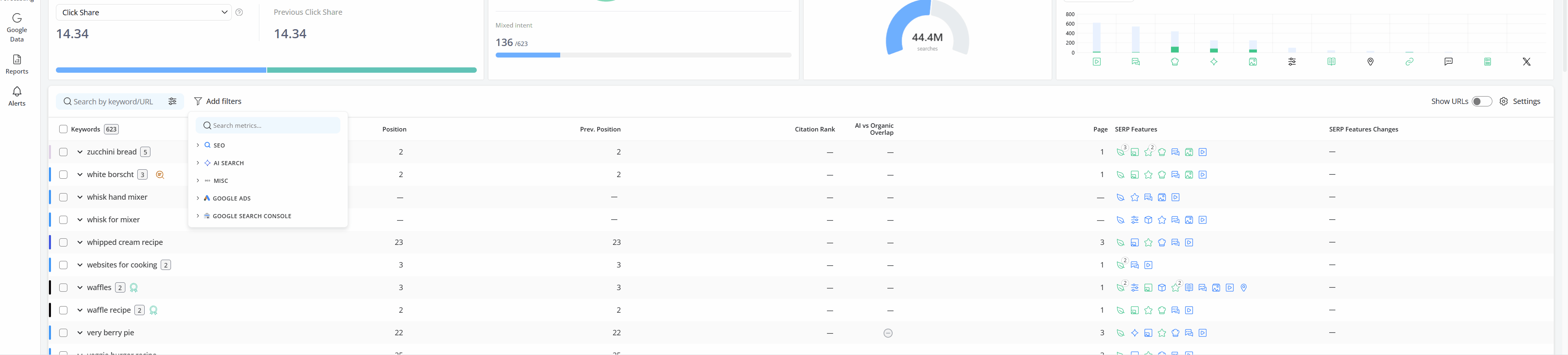Click the blue segment of the click share bar

(x=161, y=70)
